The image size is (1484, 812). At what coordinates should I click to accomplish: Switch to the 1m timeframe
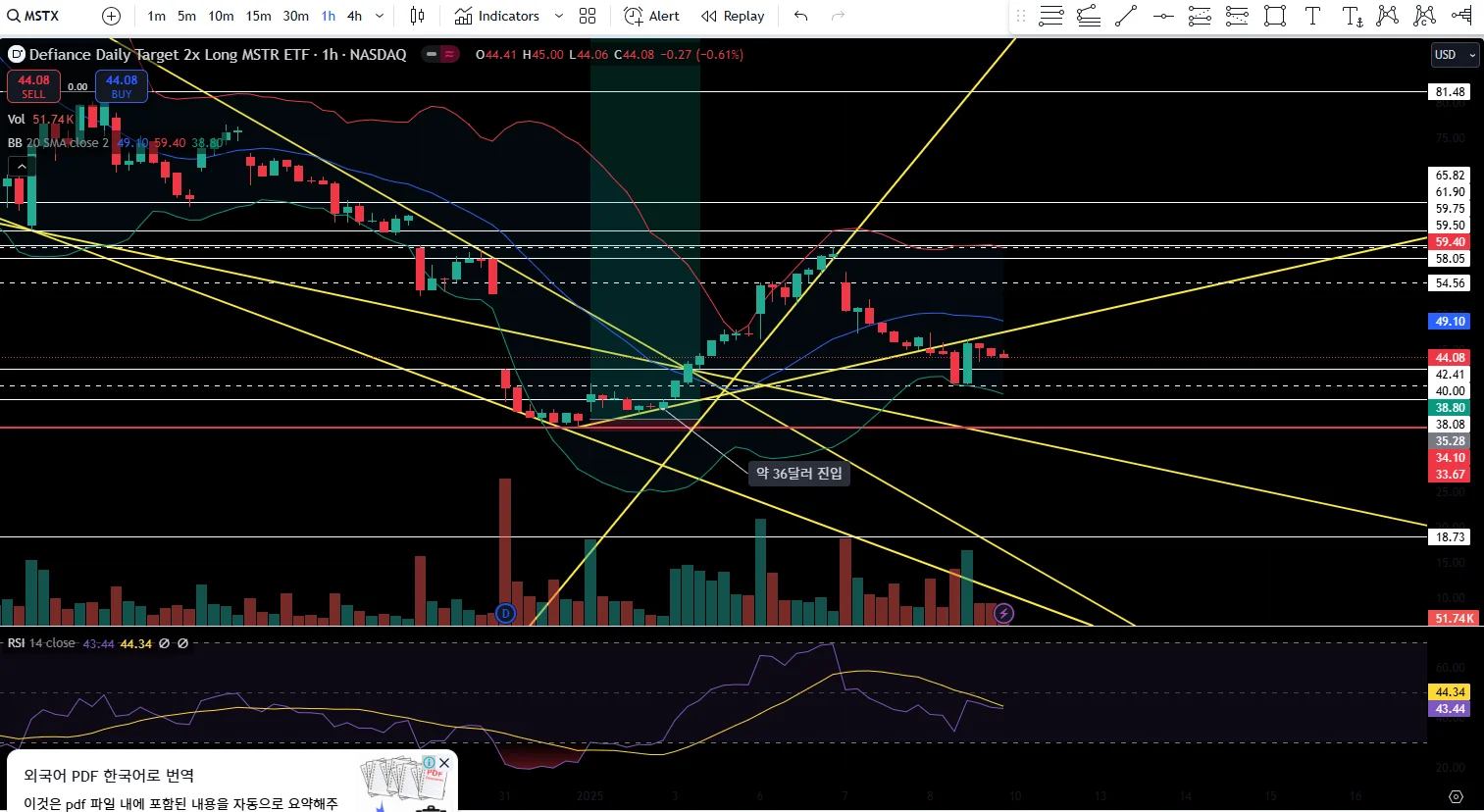(x=156, y=16)
